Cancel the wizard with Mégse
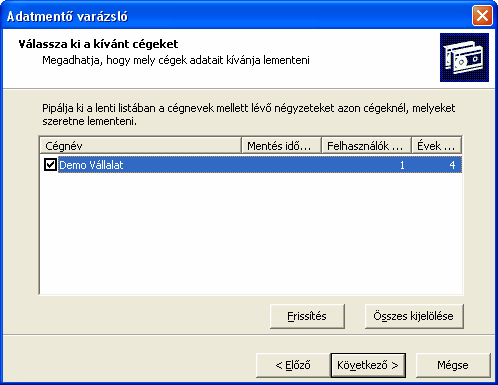498x385 pixels. click(453, 365)
